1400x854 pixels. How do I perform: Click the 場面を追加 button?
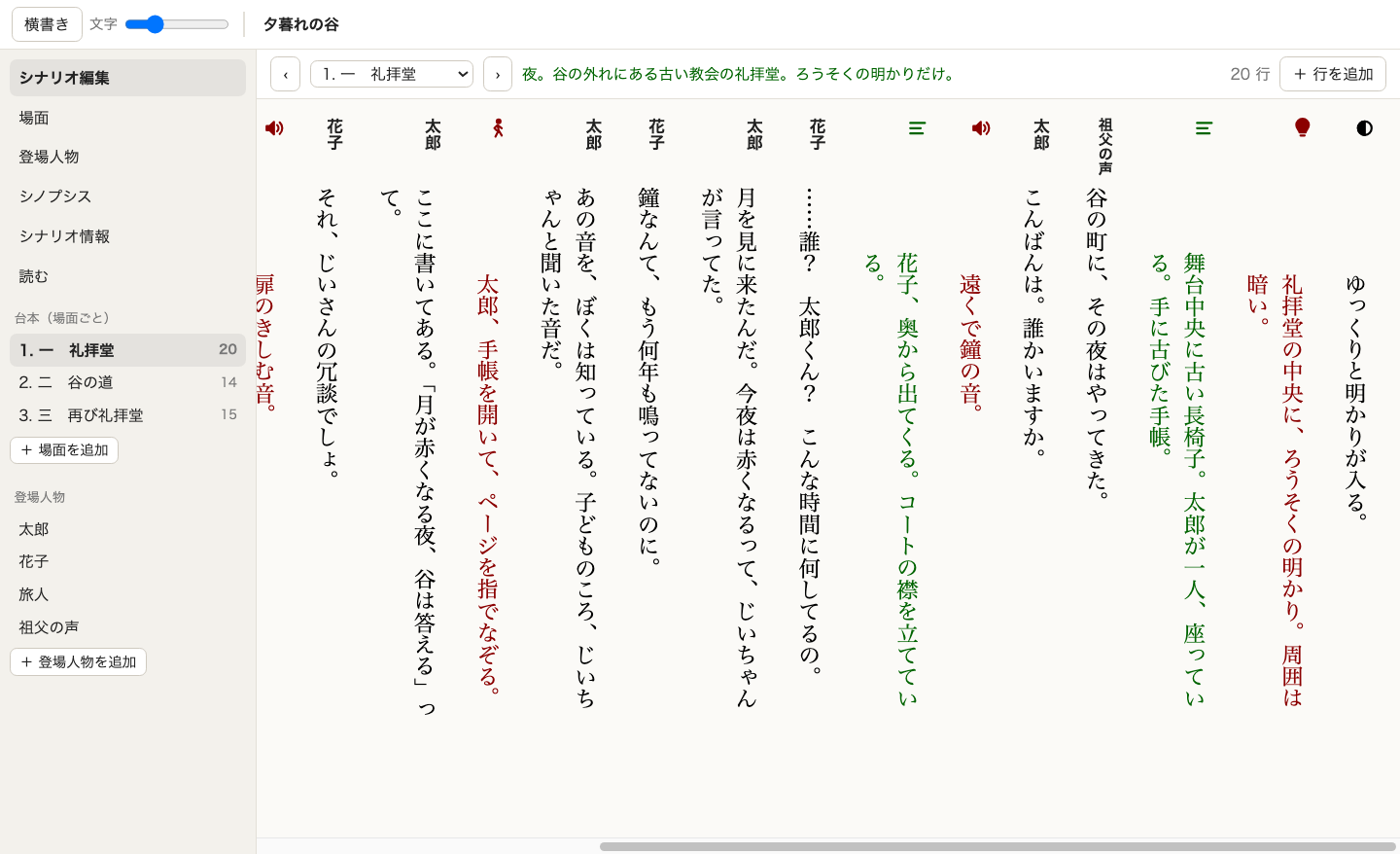click(x=64, y=450)
